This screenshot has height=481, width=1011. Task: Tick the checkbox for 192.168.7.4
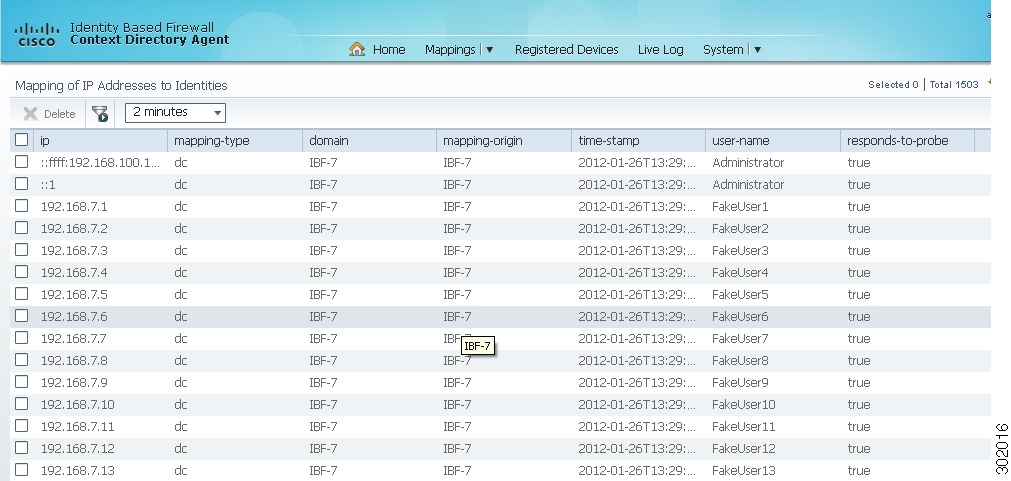click(x=22, y=271)
